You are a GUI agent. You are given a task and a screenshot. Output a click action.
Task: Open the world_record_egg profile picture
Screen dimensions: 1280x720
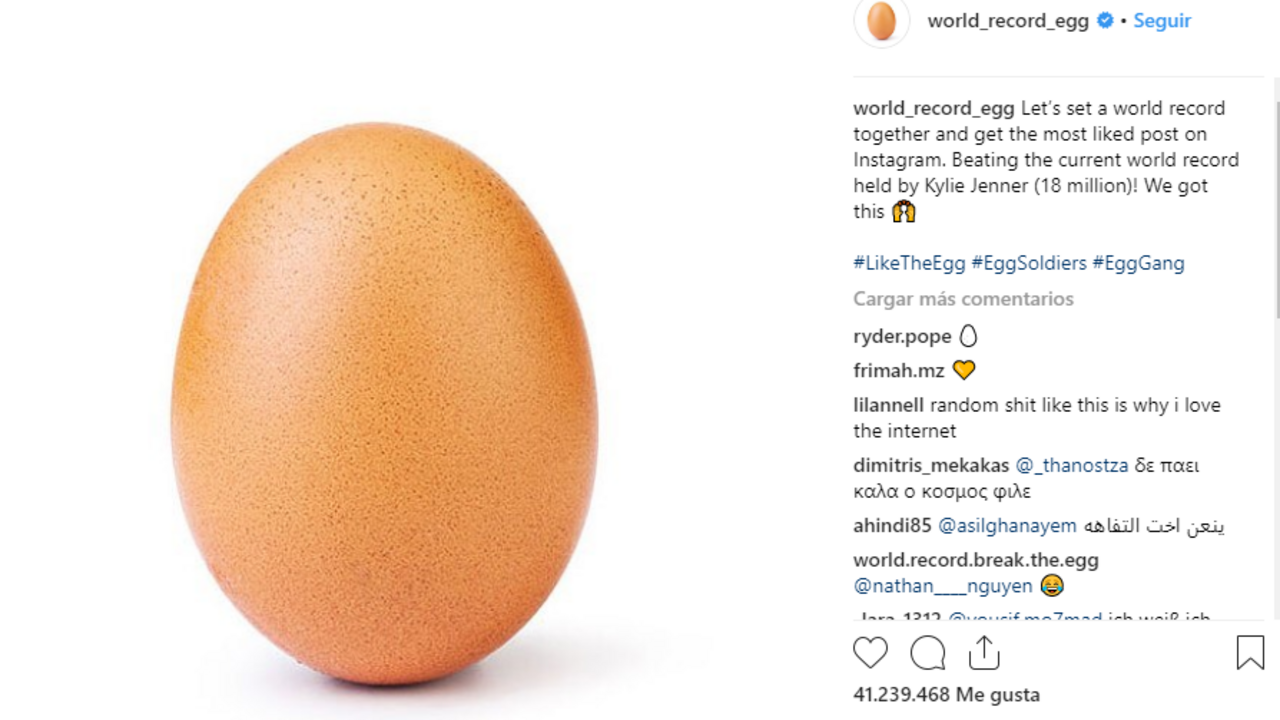point(881,21)
